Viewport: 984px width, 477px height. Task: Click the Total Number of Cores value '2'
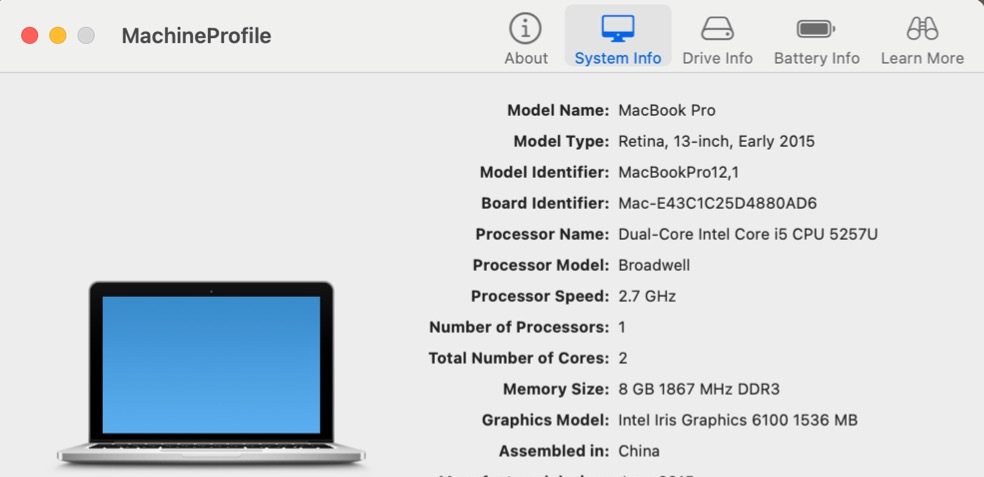(623, 358)
